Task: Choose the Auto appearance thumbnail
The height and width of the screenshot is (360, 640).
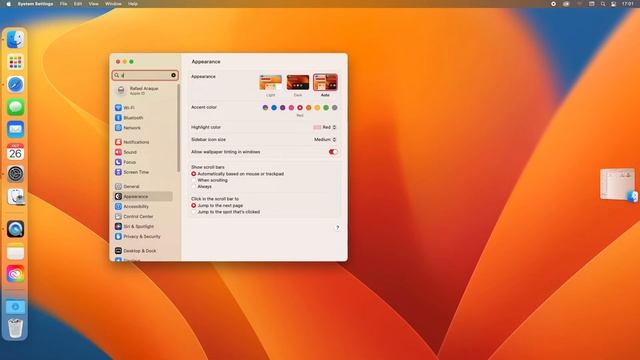Action: pos(325,82)
